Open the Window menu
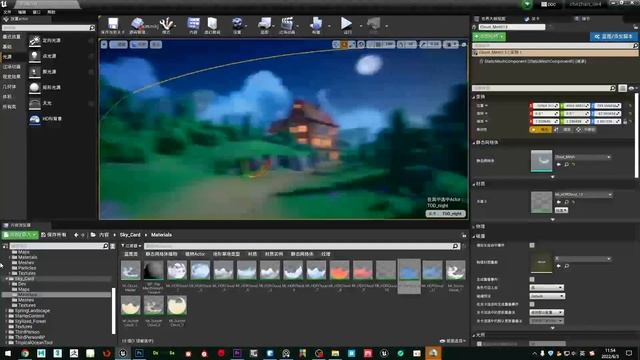The image size is (640, 360). (36, 12)
